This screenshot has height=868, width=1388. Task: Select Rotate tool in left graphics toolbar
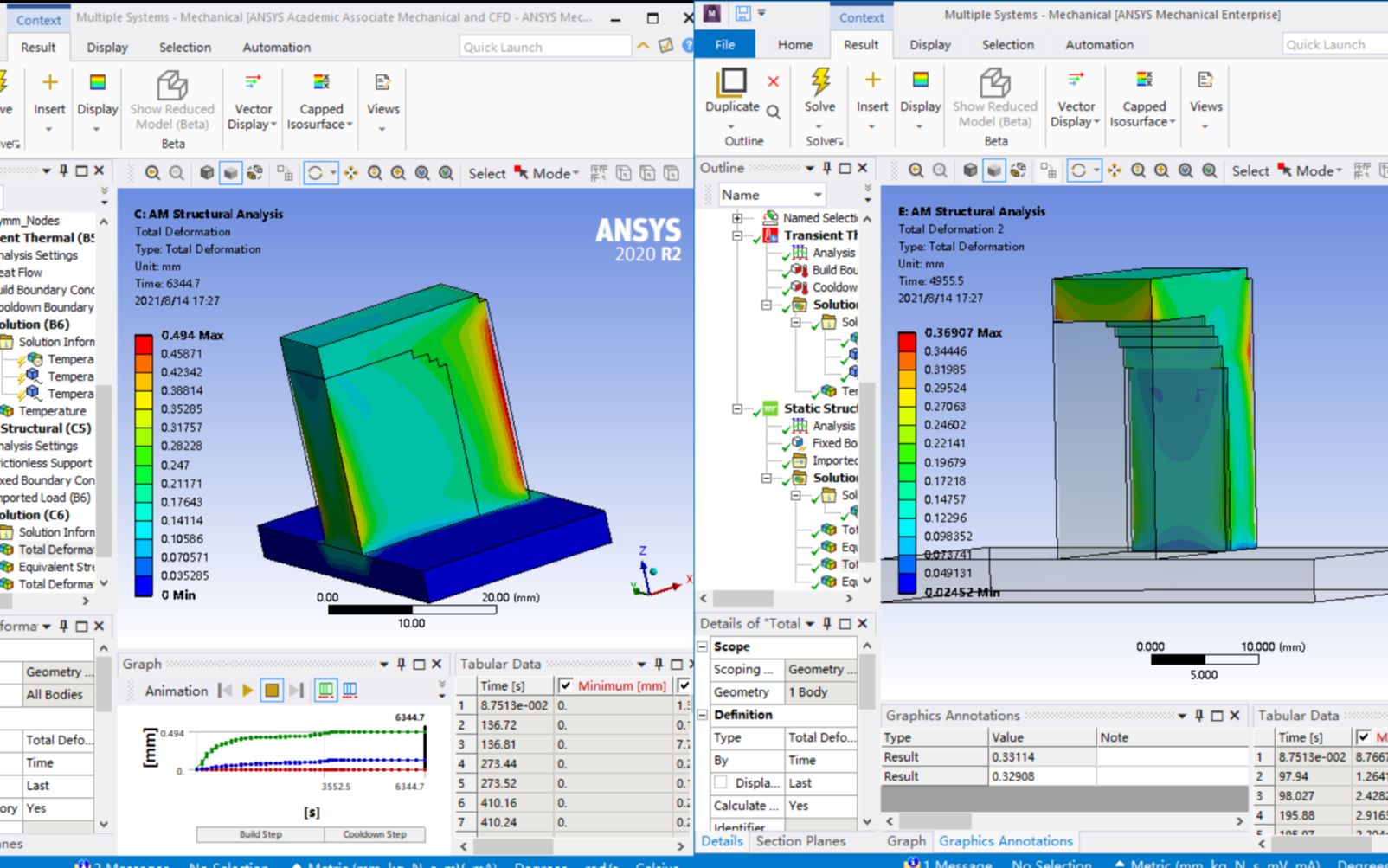315,173
